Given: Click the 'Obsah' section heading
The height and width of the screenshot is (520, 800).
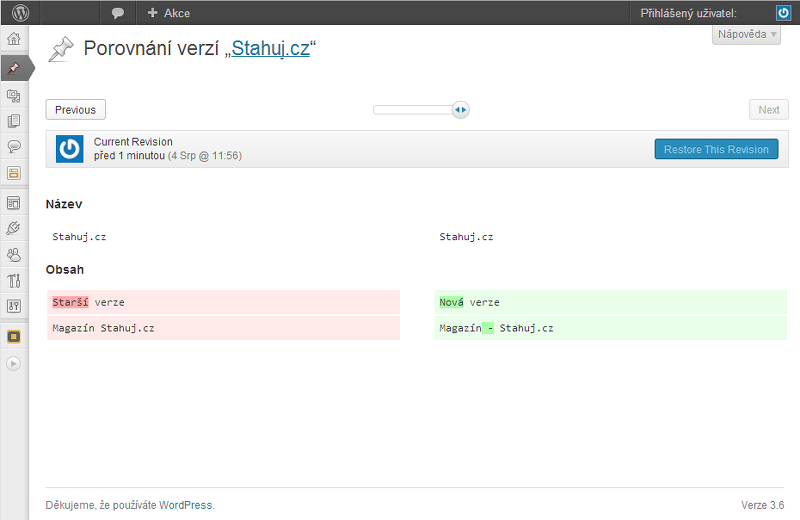Looking at the screenshot, I should click(x=65, y=269).
